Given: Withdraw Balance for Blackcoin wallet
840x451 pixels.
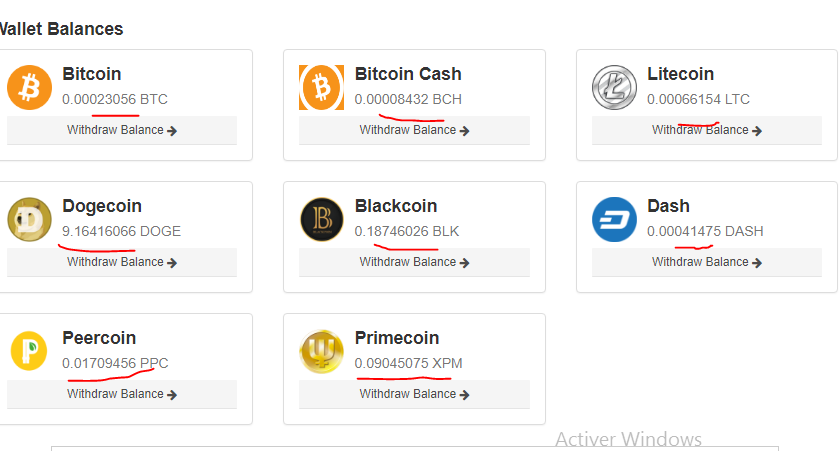Looking at the screenshot, I should click(x=414, y=262).
